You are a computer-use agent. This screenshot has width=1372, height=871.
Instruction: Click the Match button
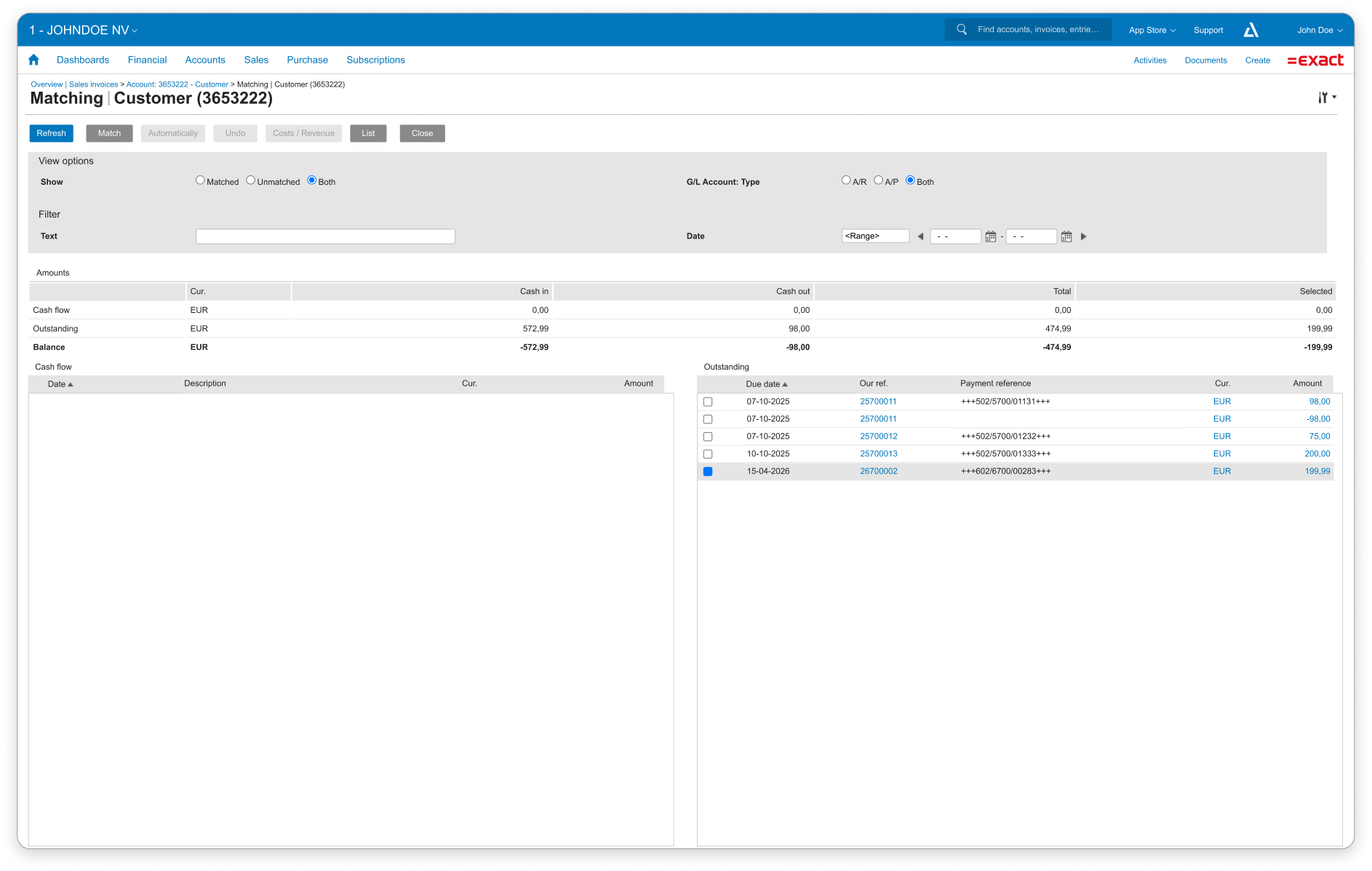coord(109,133)
